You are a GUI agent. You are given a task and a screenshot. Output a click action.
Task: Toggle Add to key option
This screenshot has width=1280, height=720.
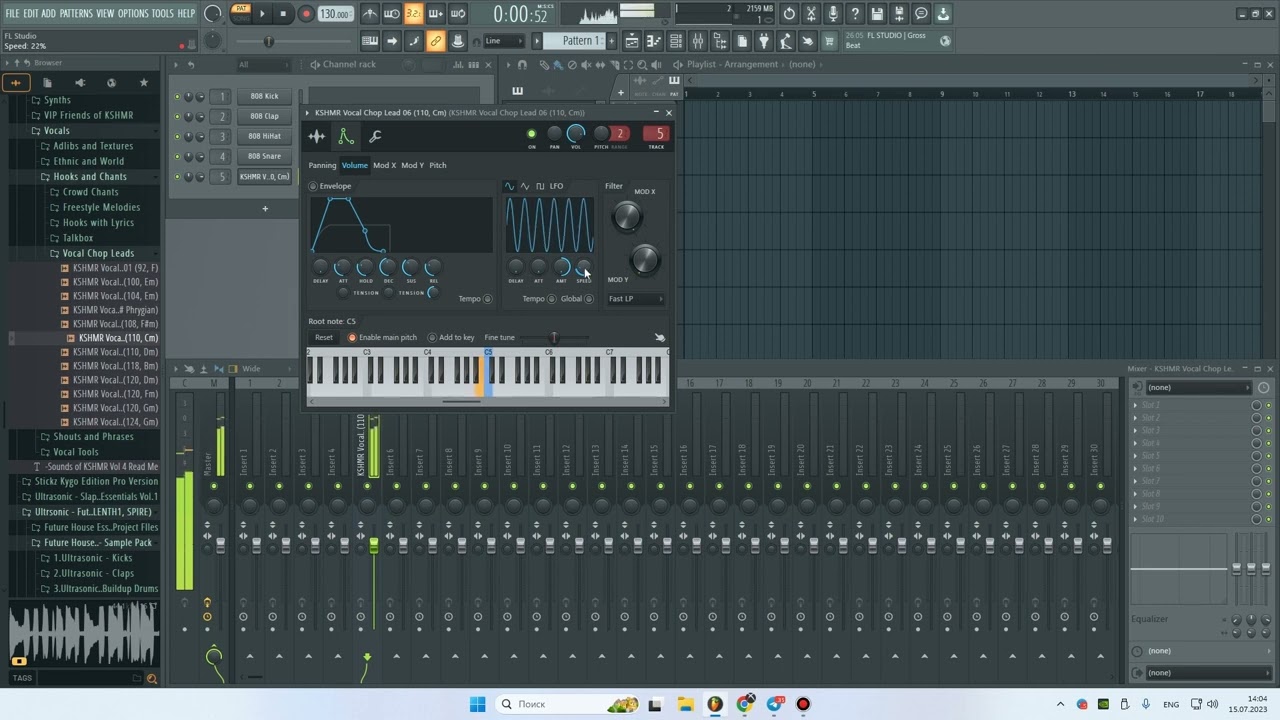pos(432,338)
